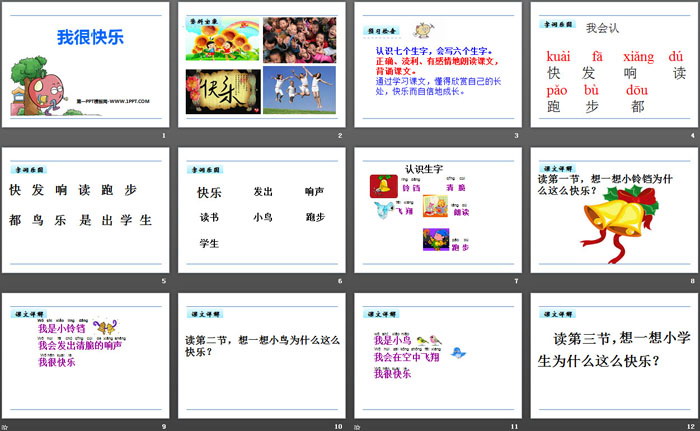Select slide 10 asking about 小鸟
The image size is (700, 431).
pyautogui.click(x=262, y=356)
